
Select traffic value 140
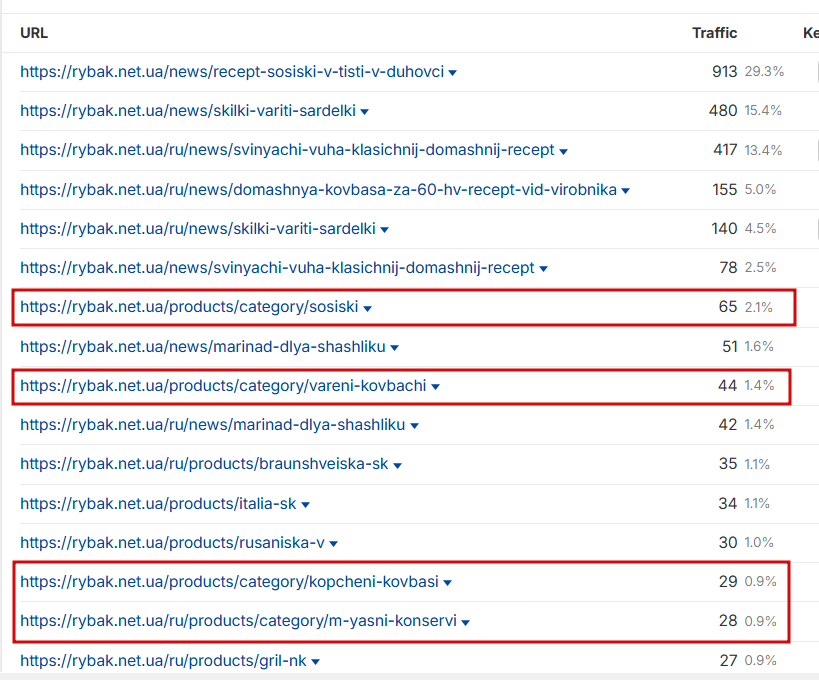click(x=724, y=228)
